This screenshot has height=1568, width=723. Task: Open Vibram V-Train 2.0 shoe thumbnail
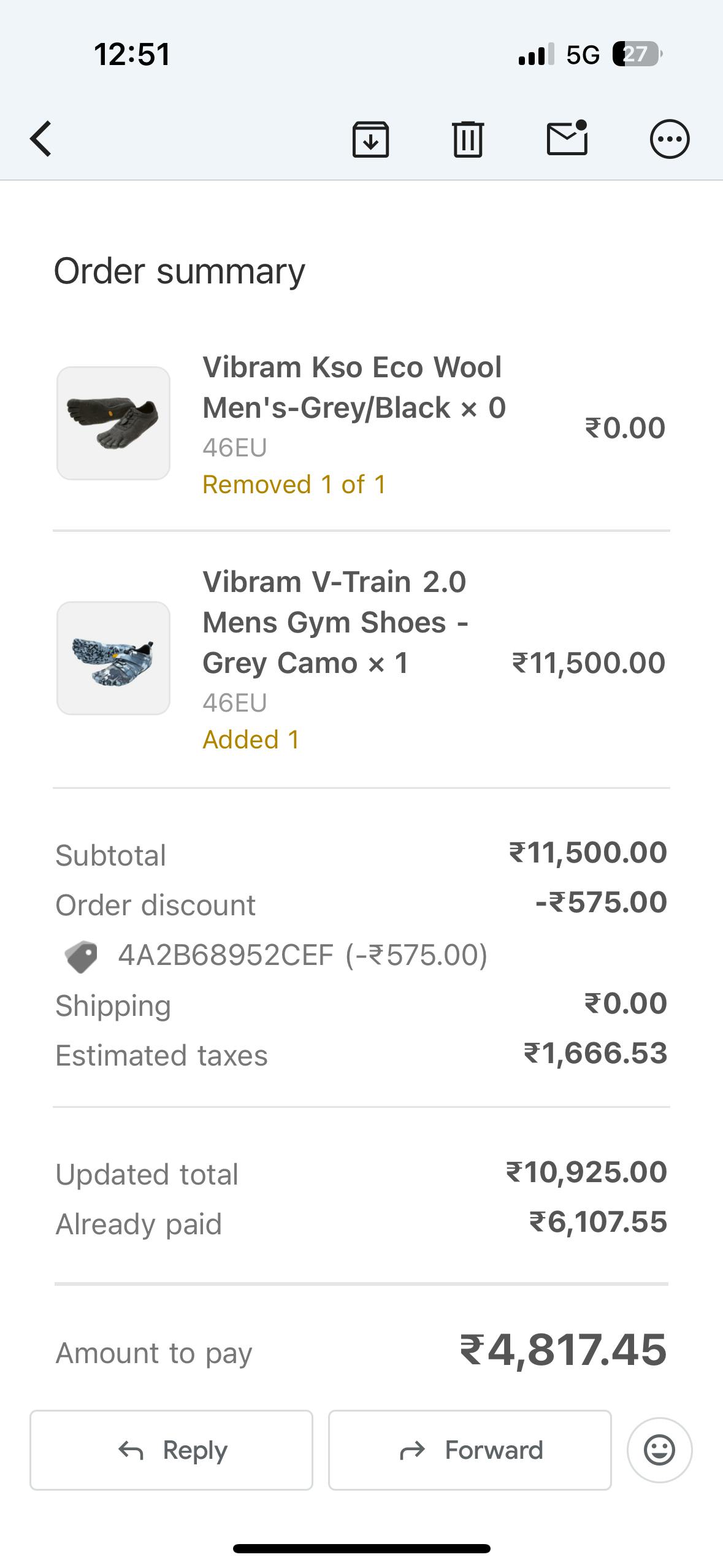(x=113, y=658)
